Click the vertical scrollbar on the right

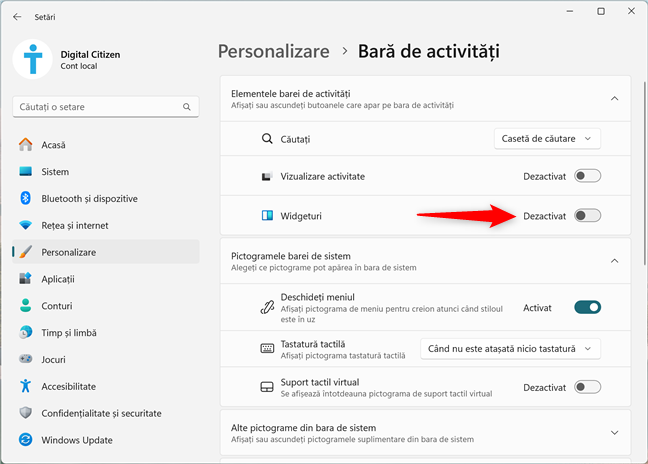pyautogui.click(x=645, y=174)
